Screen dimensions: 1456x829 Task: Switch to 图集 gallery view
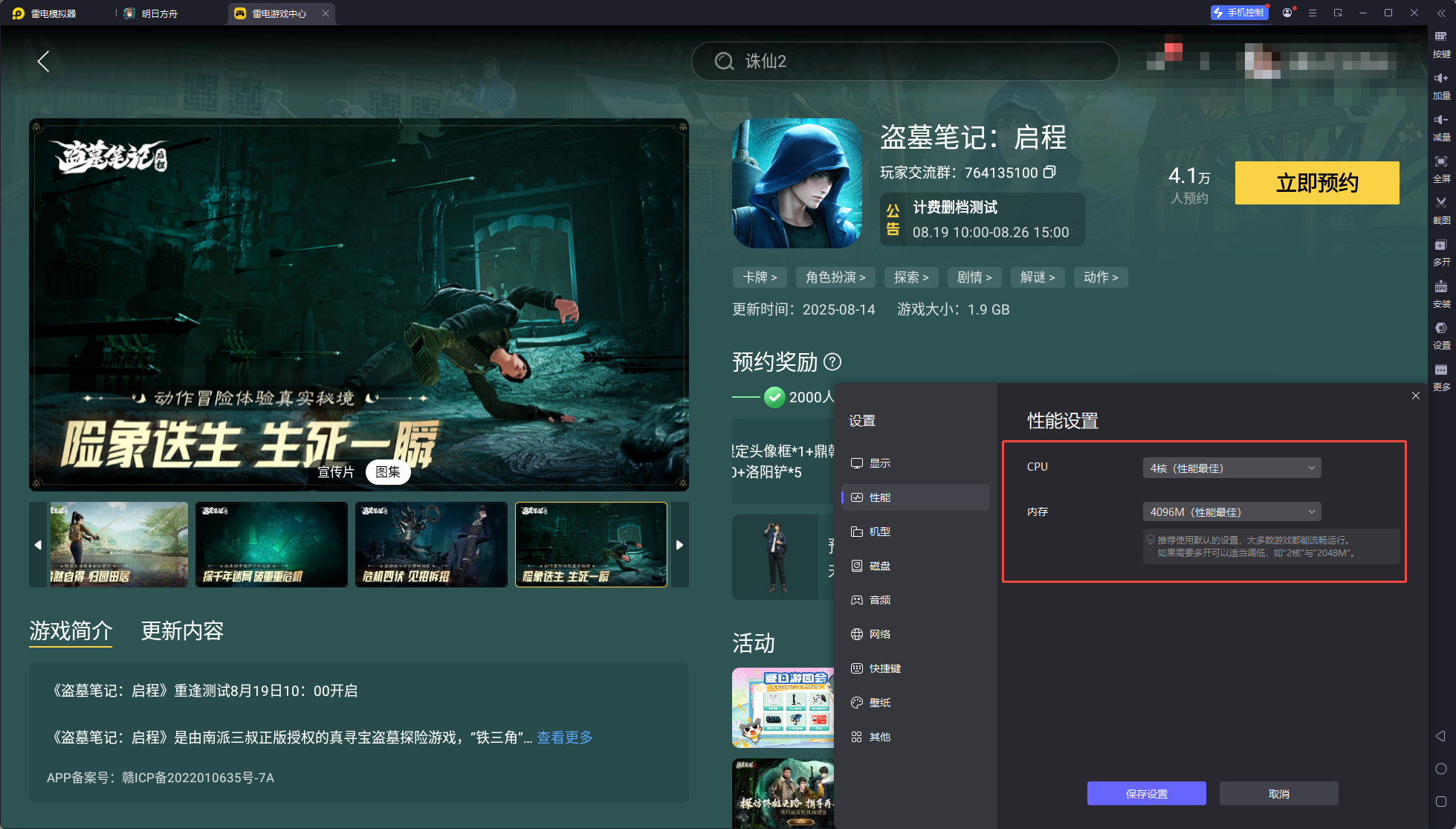pyautogui.click(x=388, y=472)
